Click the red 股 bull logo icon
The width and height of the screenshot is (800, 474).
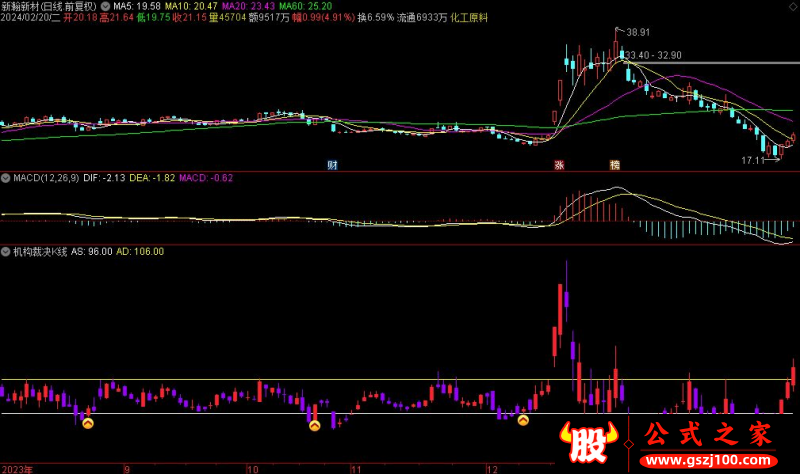click(591, 444)
